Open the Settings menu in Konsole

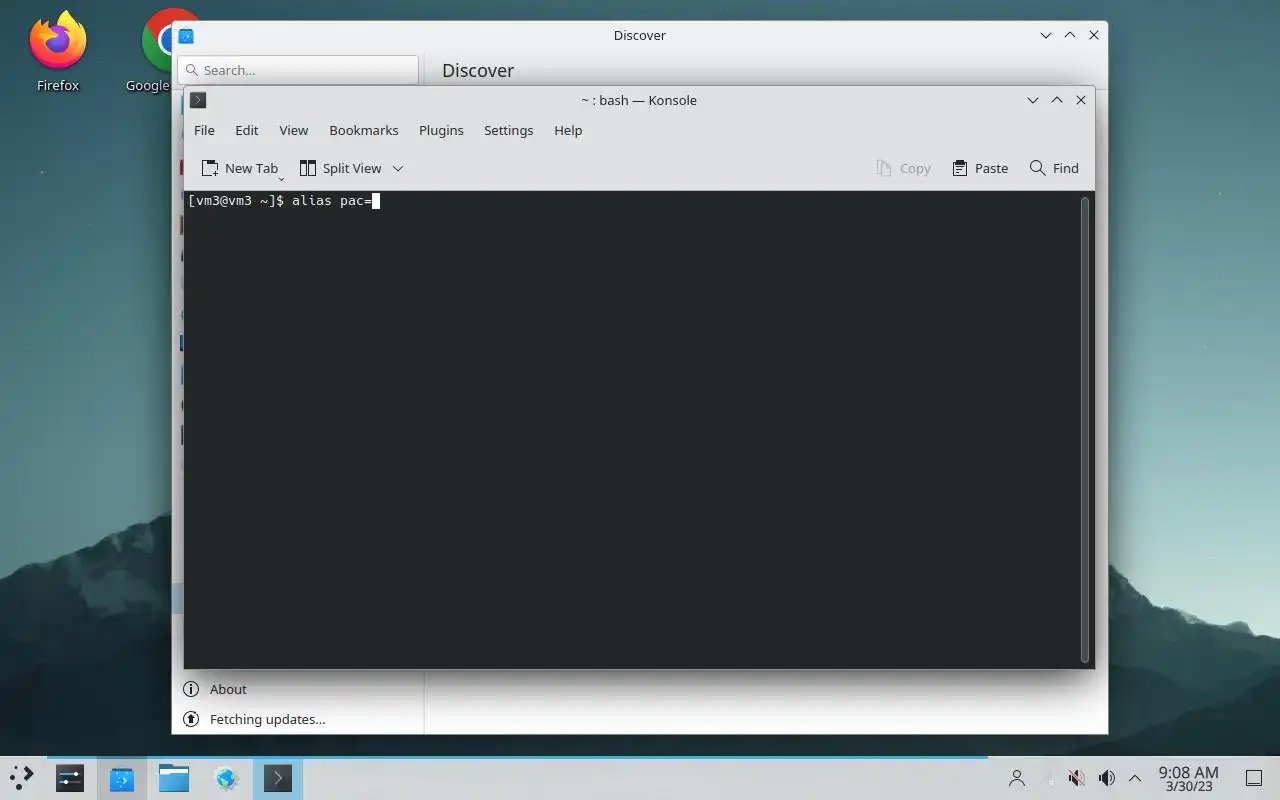508,130
